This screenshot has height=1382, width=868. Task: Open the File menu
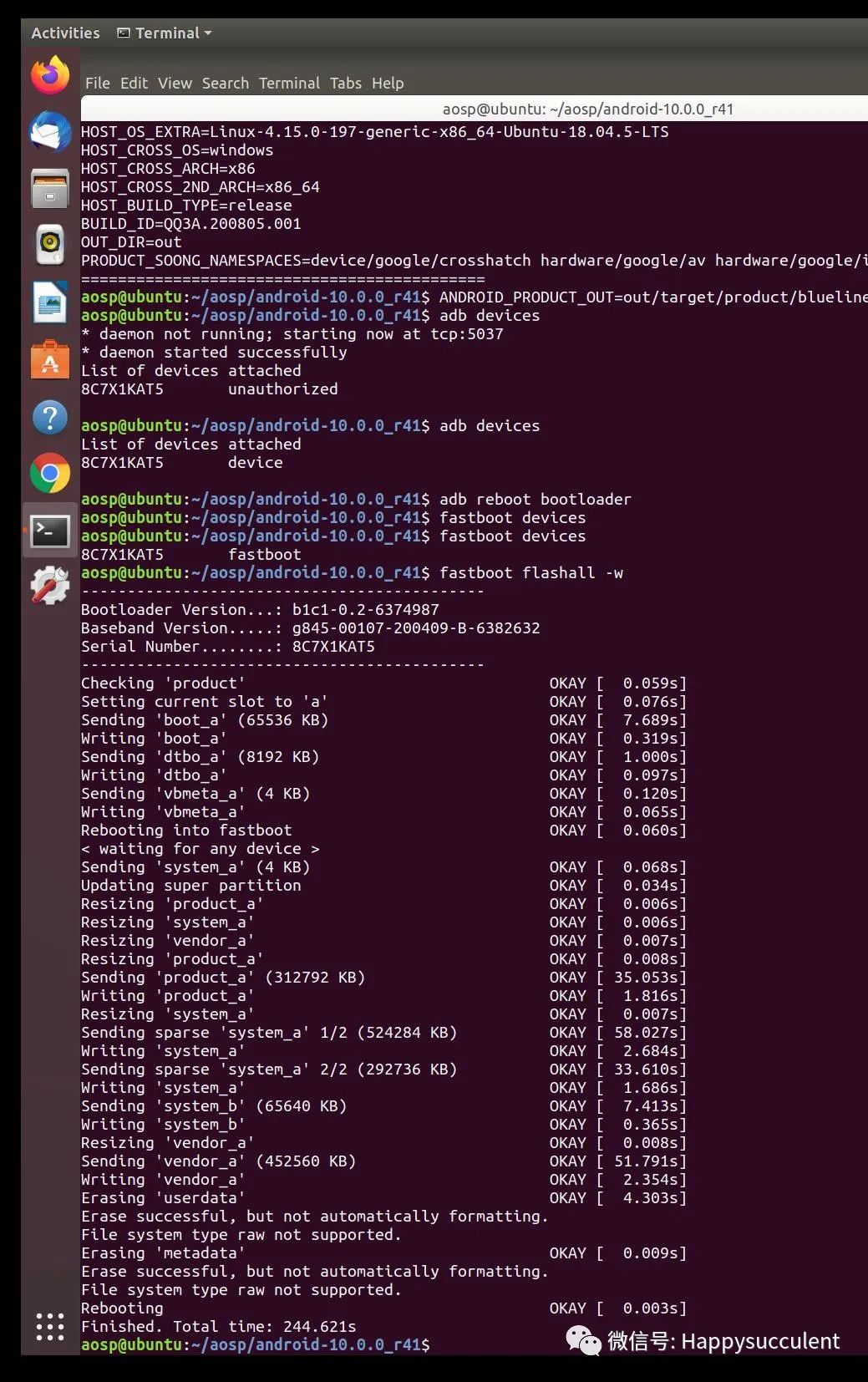(x=97, y=83)
